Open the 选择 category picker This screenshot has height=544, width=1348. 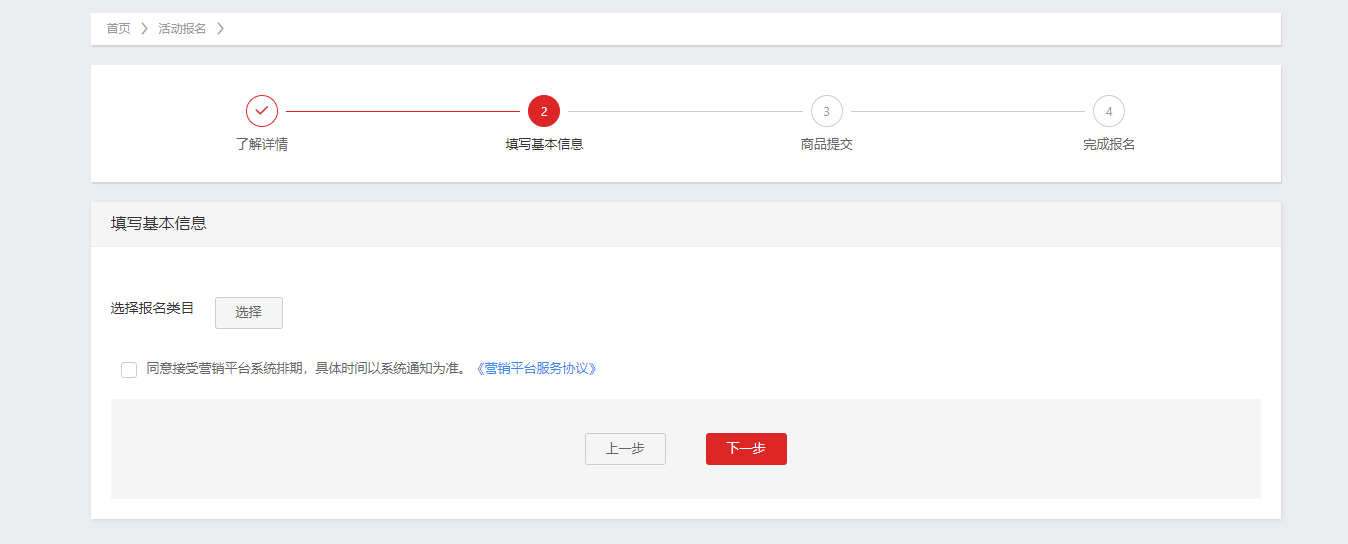248,313
